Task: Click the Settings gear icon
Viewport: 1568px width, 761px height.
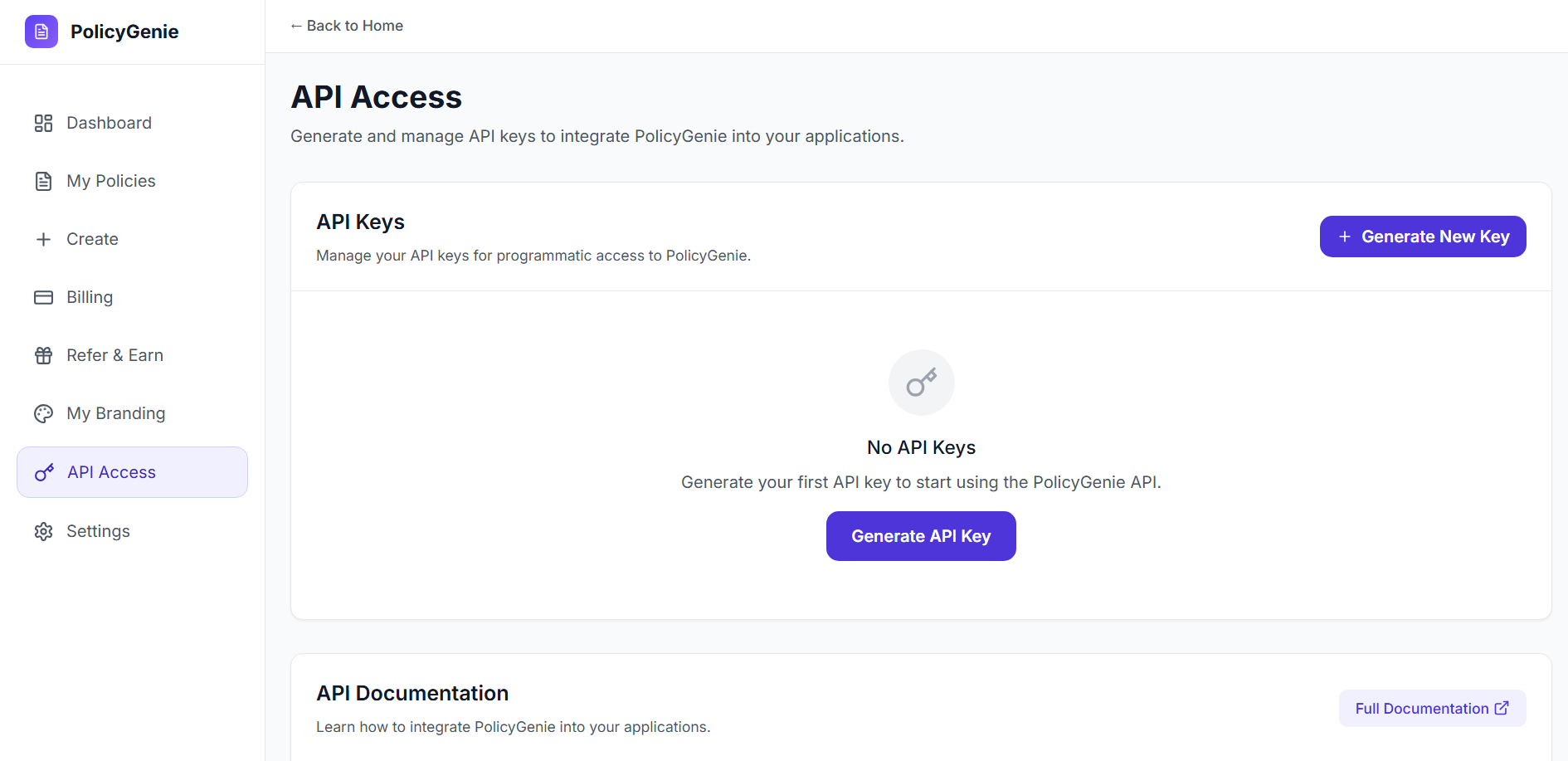Action: tap(43, 532)
